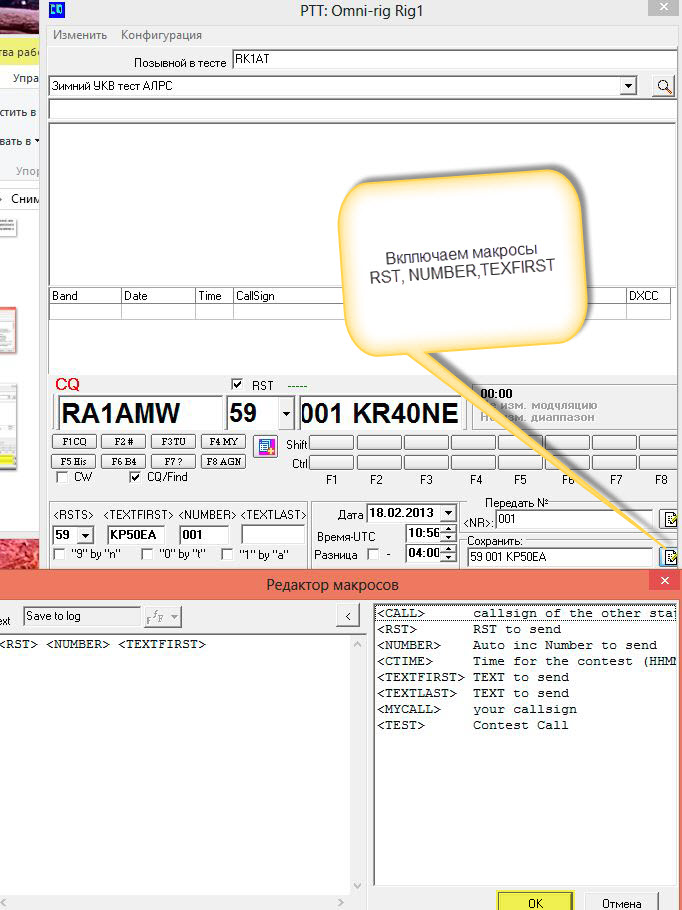This screenshot has width=682, height=910.
Task: Open the Конфигурация menu
Action: tap(161, 35)
